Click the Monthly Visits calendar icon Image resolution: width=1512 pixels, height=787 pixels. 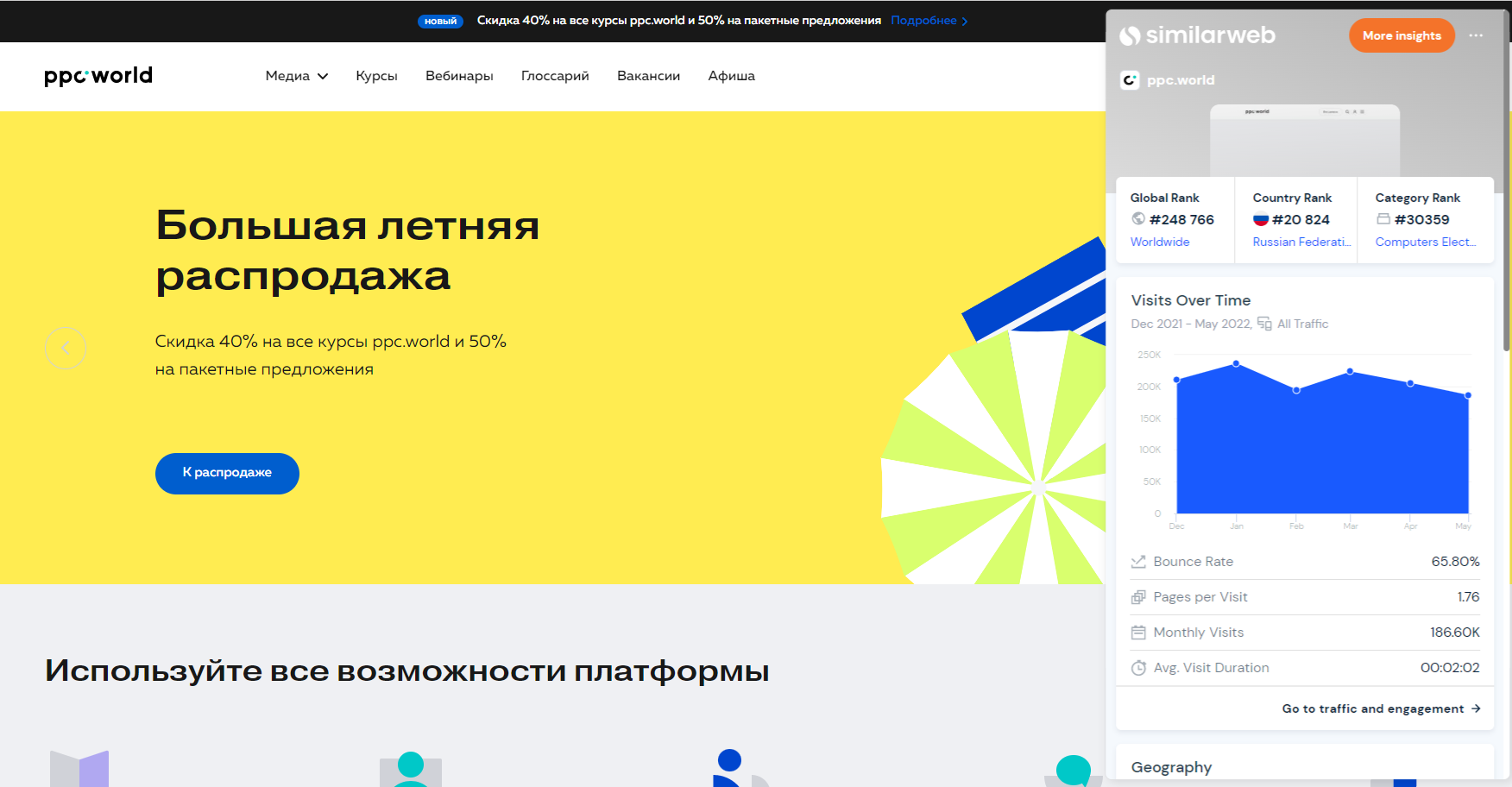(x=1138, y=633)
